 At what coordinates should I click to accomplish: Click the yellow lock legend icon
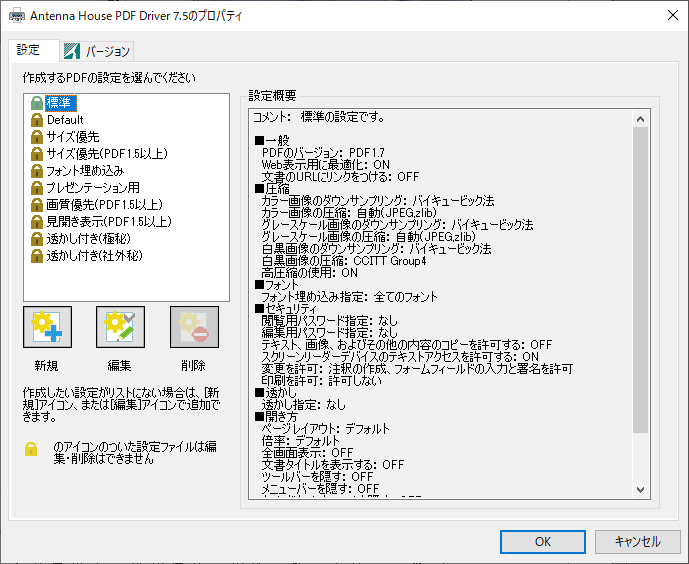pos(31,449)
